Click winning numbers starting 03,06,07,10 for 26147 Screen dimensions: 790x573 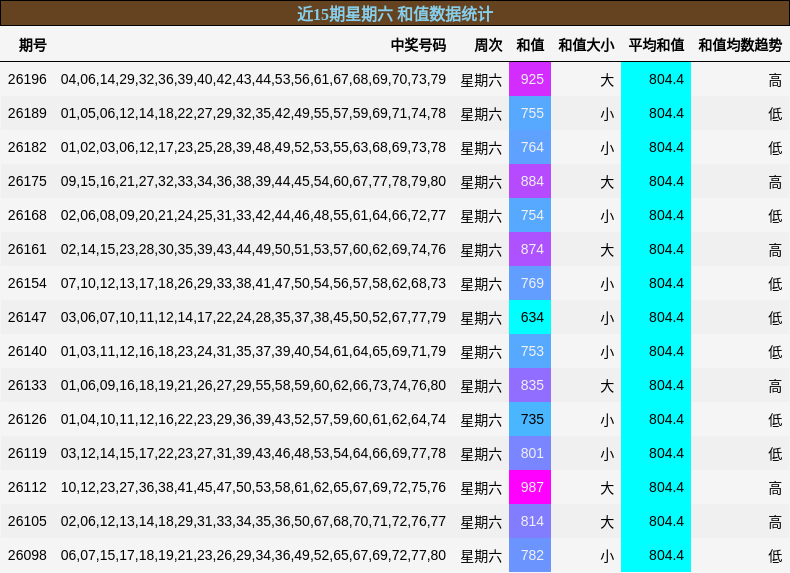tap(253, 317)
